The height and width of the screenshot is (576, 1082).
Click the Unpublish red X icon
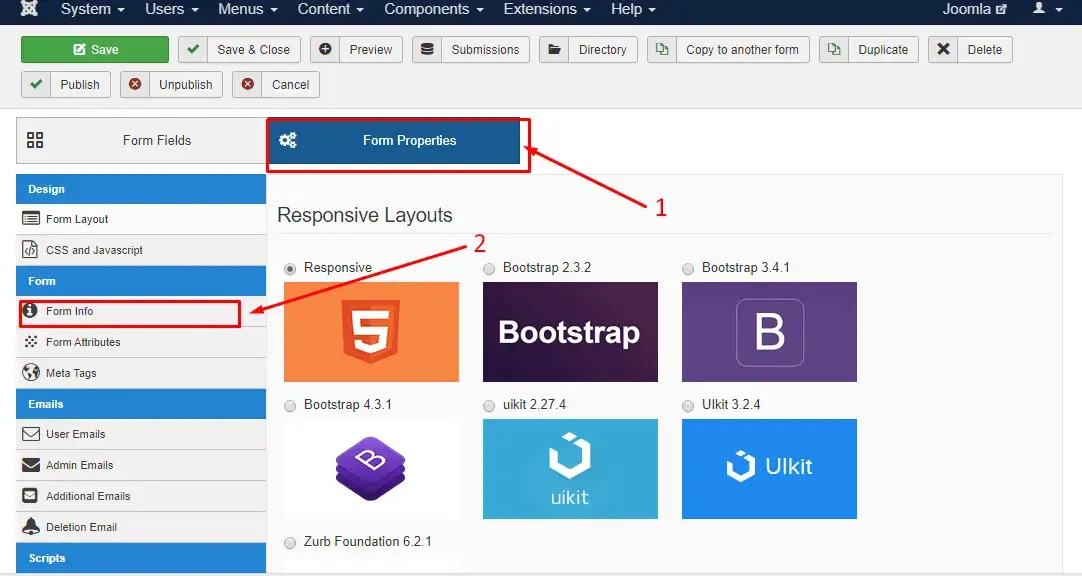pos(135,84)
